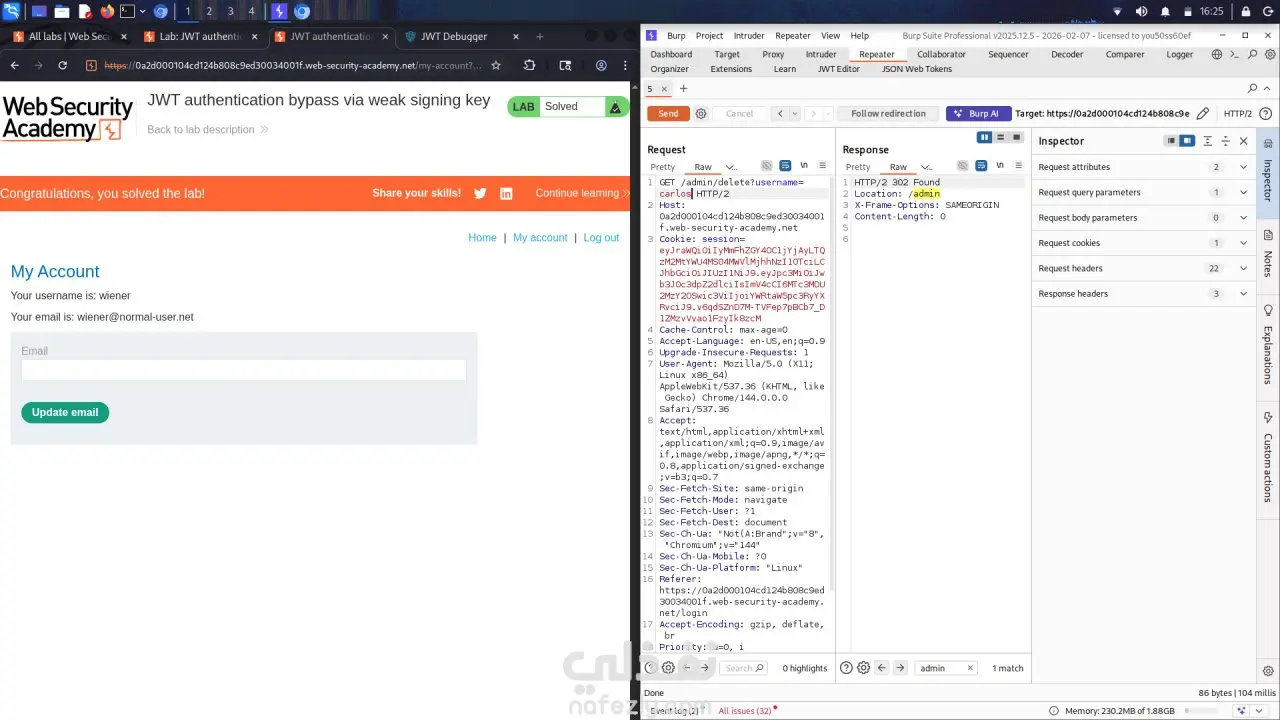Reload the page in Chrome

tap(62, 65)
